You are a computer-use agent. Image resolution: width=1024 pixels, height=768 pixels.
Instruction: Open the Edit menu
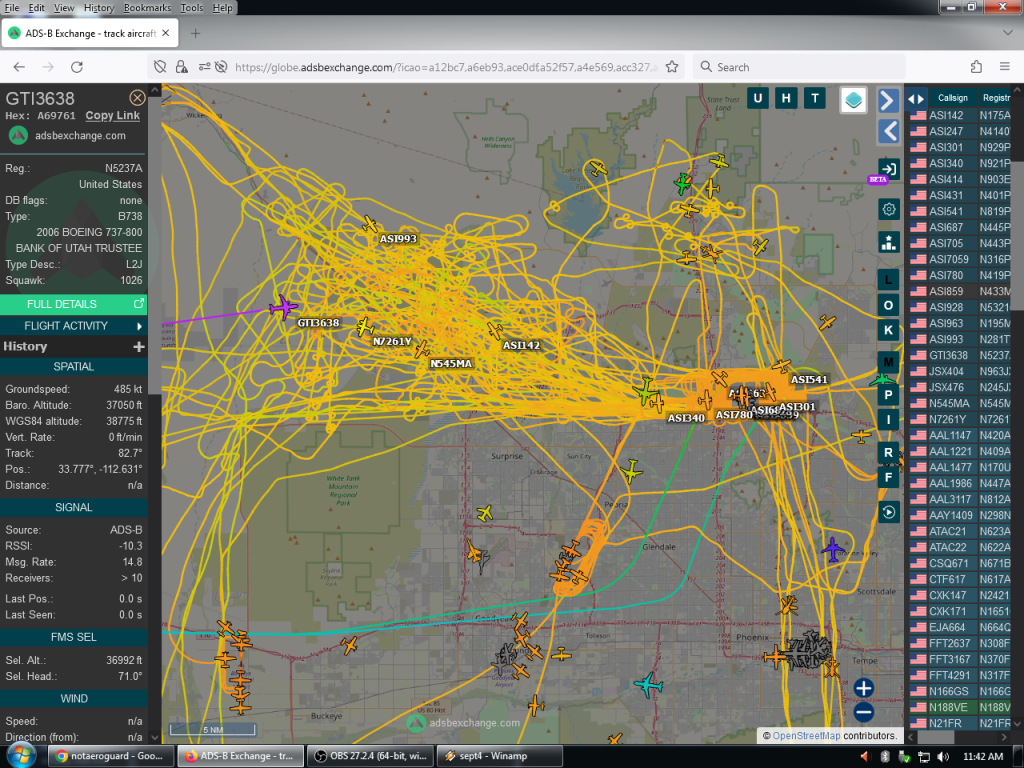[37, 8]
